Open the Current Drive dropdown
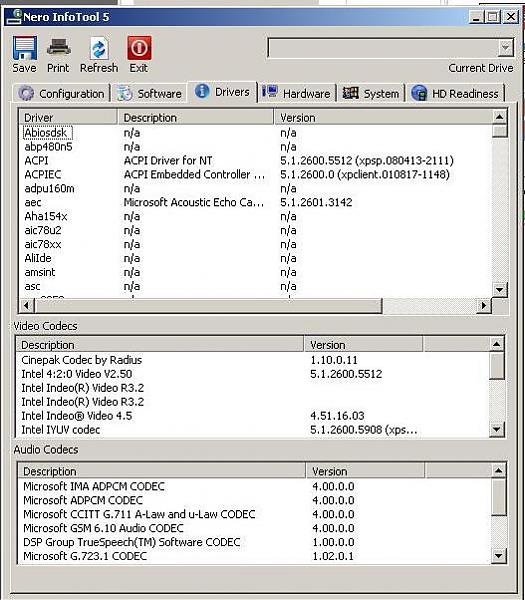Viewport: 525px width, 600px height. (x=505, y=48)
